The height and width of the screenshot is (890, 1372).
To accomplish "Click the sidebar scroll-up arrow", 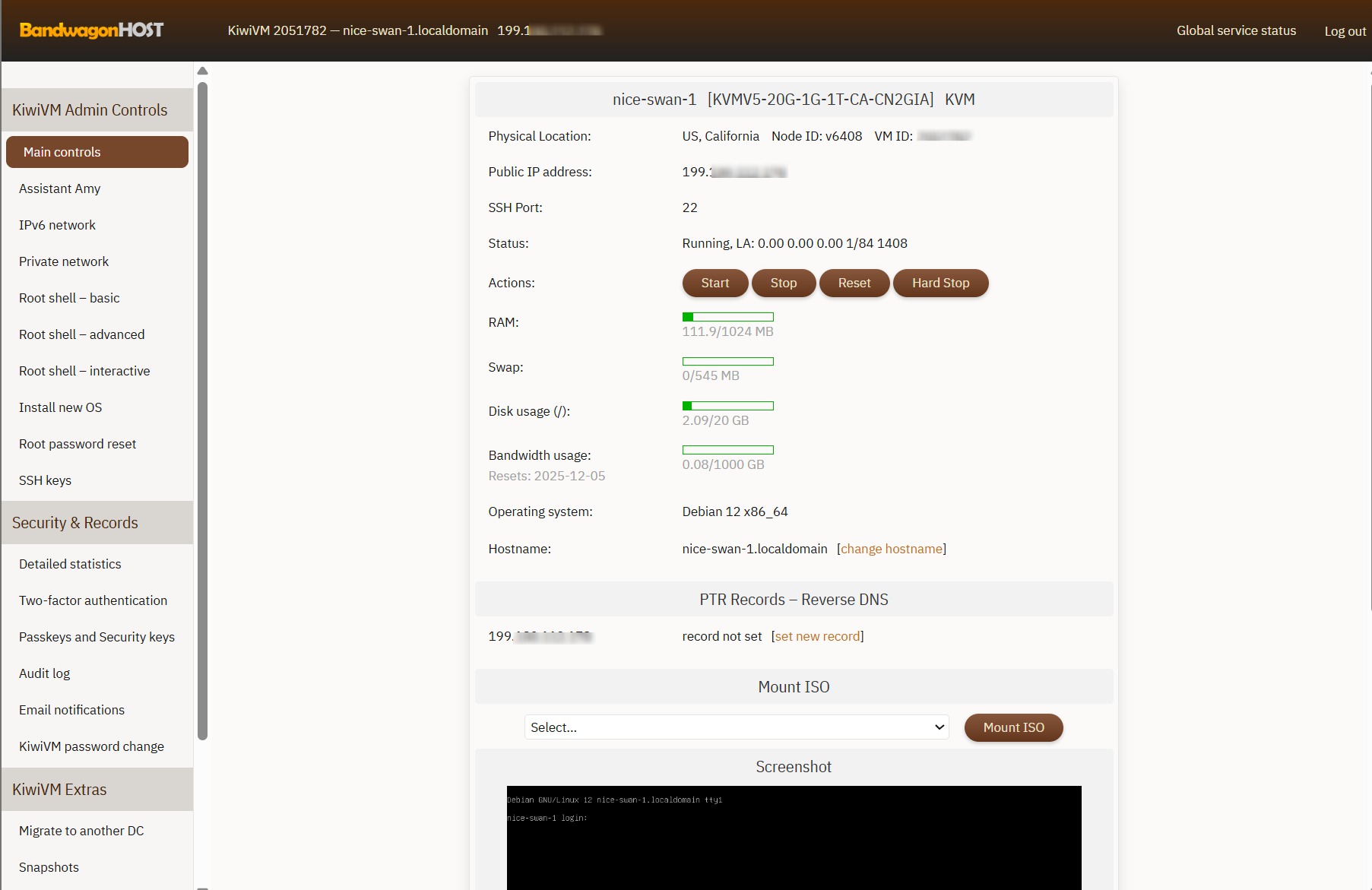I will tap(202, 71).
